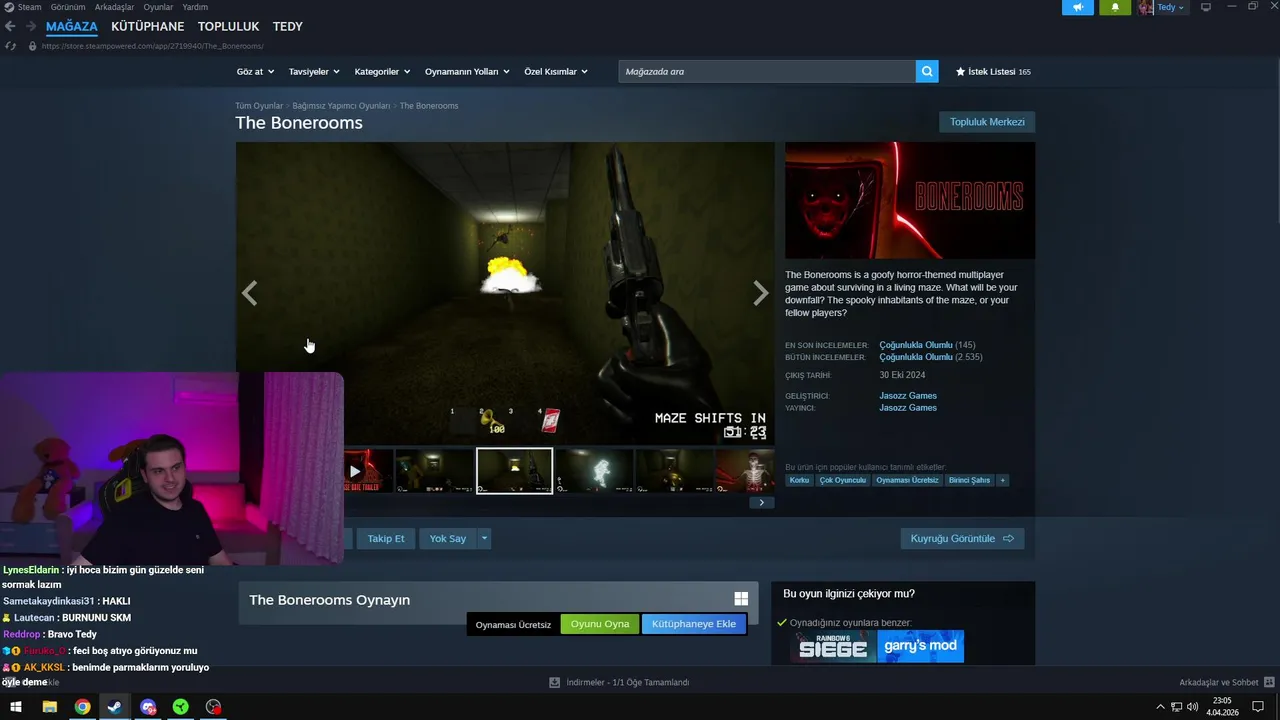Viewport: 1280px width, 720px height.
Task: Click the Takip Et button
Action: pos(386,538)
